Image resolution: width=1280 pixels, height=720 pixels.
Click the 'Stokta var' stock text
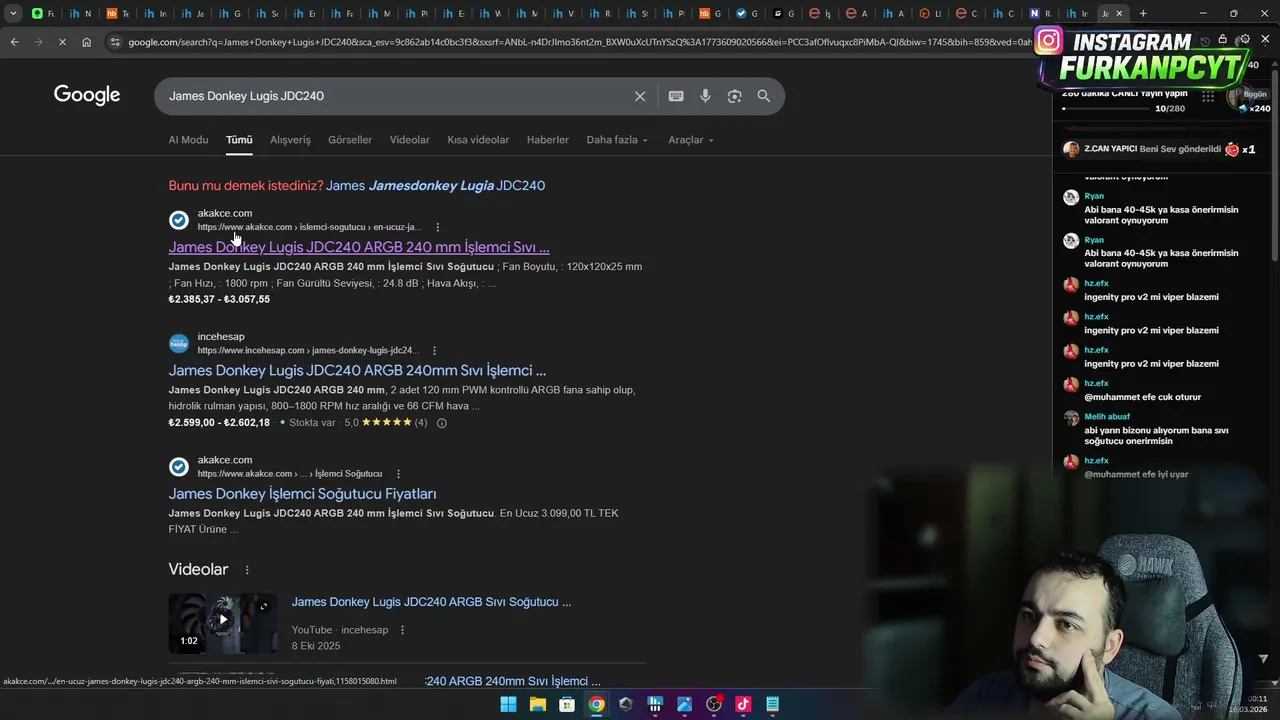[x=312, y=423]
